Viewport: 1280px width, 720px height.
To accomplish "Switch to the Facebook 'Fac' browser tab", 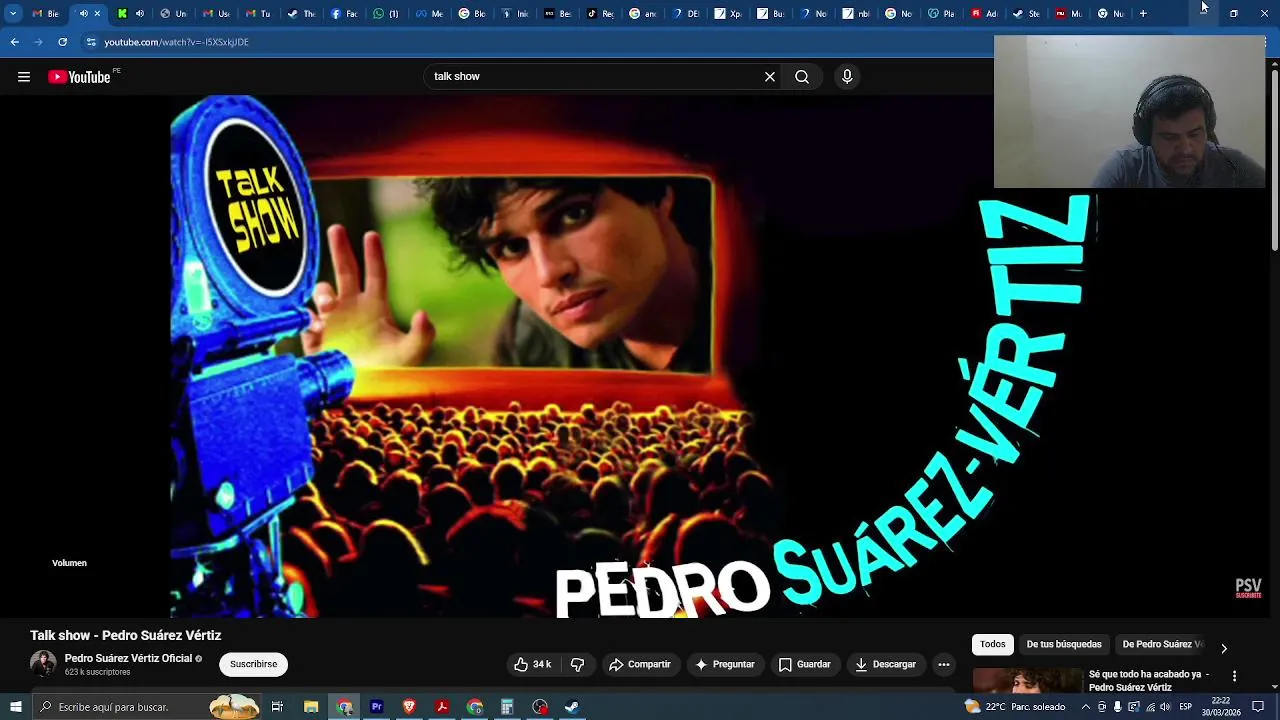I will pyautogui.click(x=344, y=14).
